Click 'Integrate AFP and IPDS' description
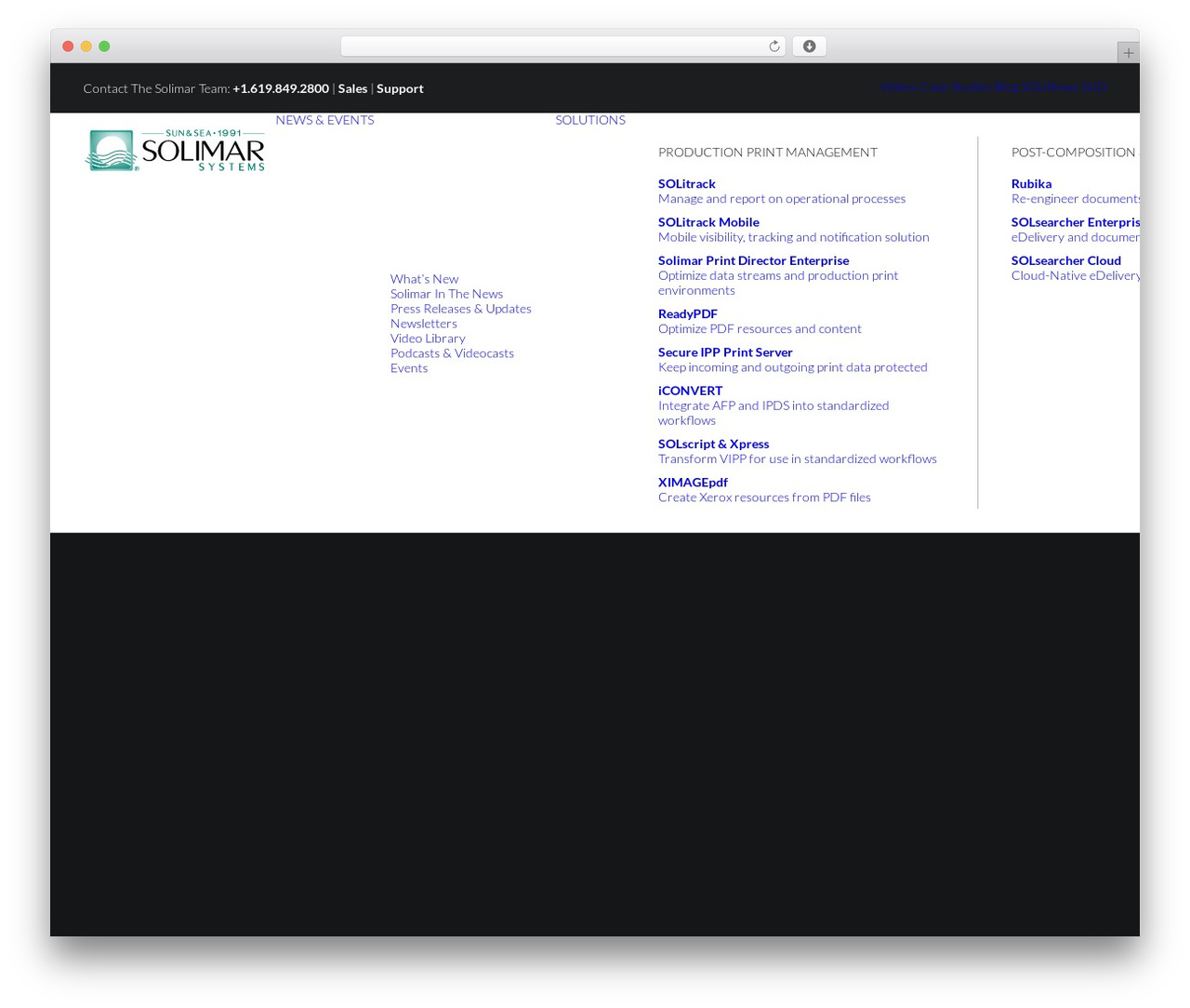Viewport: 1190px width, 1008px height. (x=773, y=413)
